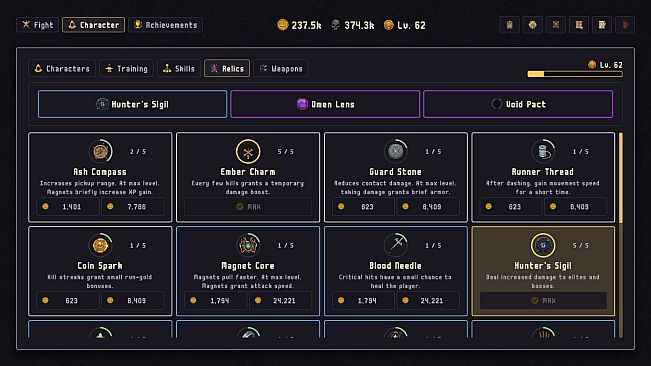This screenshot has height=366, width=651.
Task: Switch to the Weapons tab
Action: (281, 68)
